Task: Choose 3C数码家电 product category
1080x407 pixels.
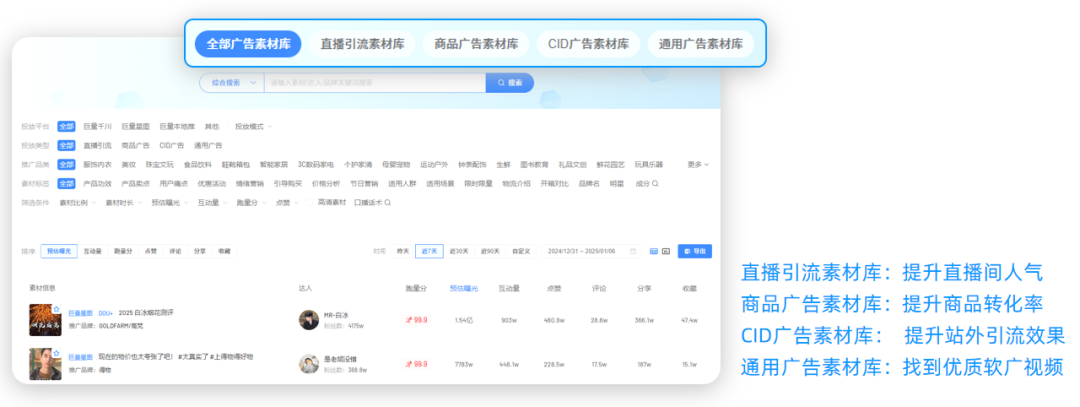Action: [x=315, y=165]
